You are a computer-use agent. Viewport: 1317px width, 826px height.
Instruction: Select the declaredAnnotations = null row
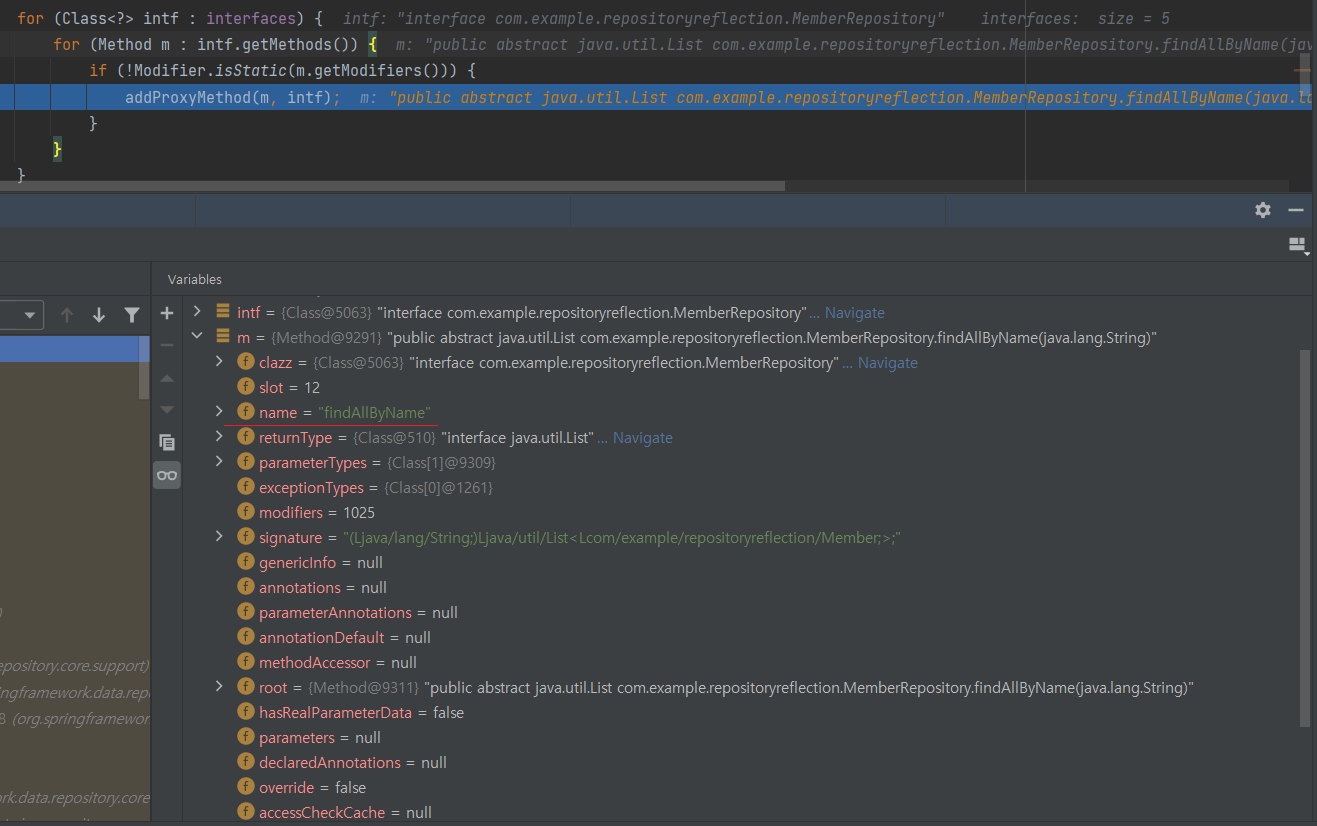(x=741, y=762)
